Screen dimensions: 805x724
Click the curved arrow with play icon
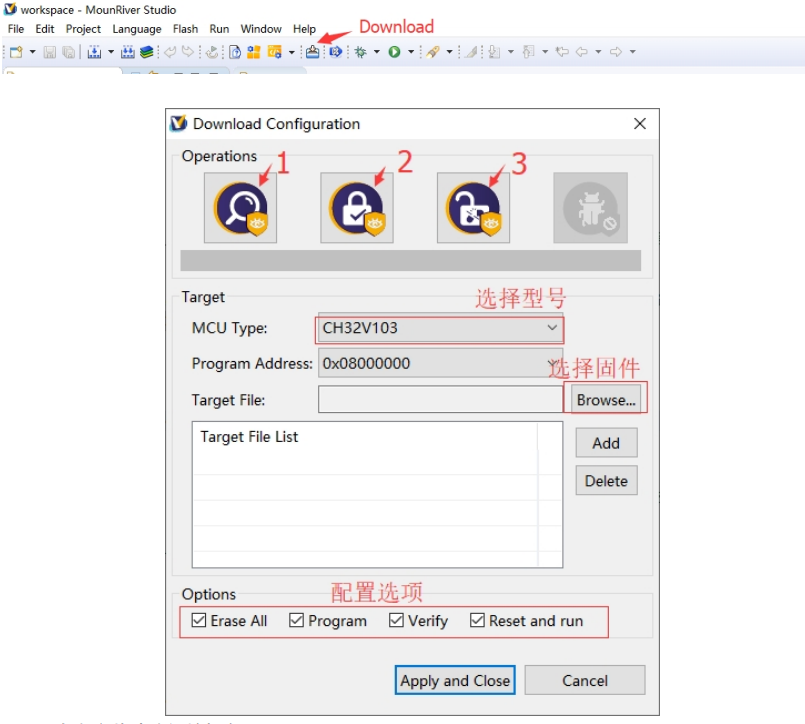point(212,52)
